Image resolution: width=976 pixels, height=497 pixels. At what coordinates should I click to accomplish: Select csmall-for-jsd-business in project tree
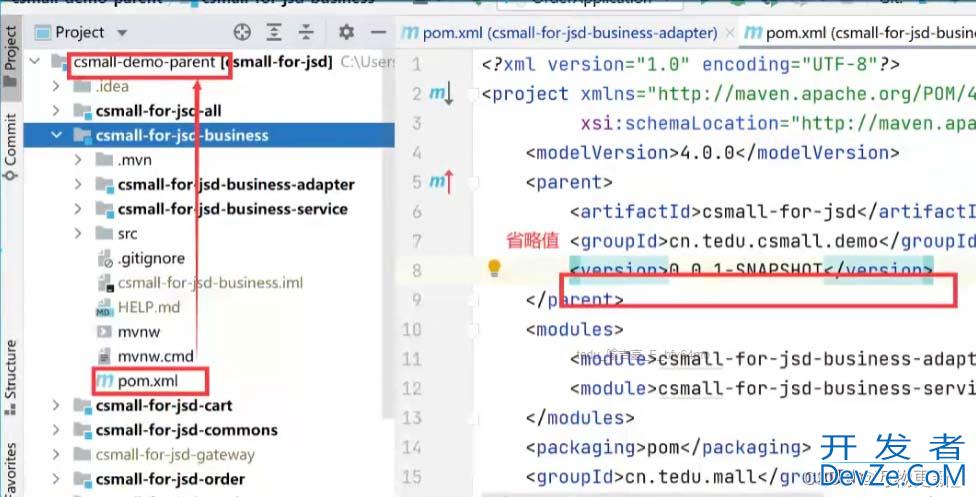tap(209, 135)
